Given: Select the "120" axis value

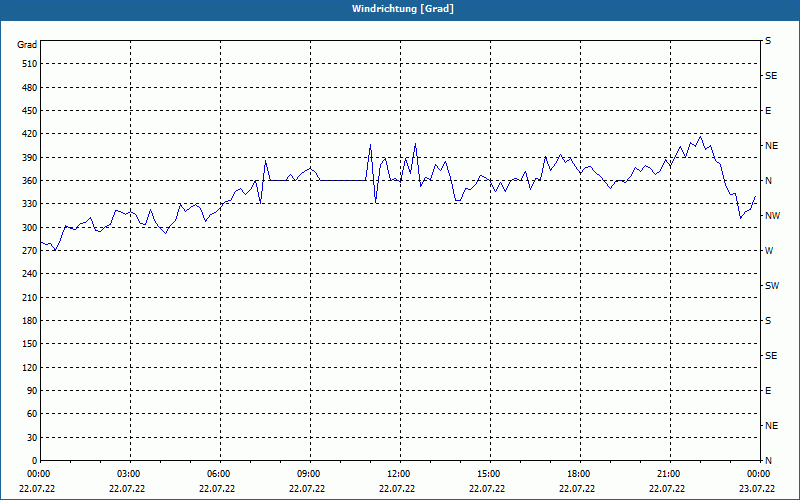Looking at the screenshot, I should pos(30,367).
